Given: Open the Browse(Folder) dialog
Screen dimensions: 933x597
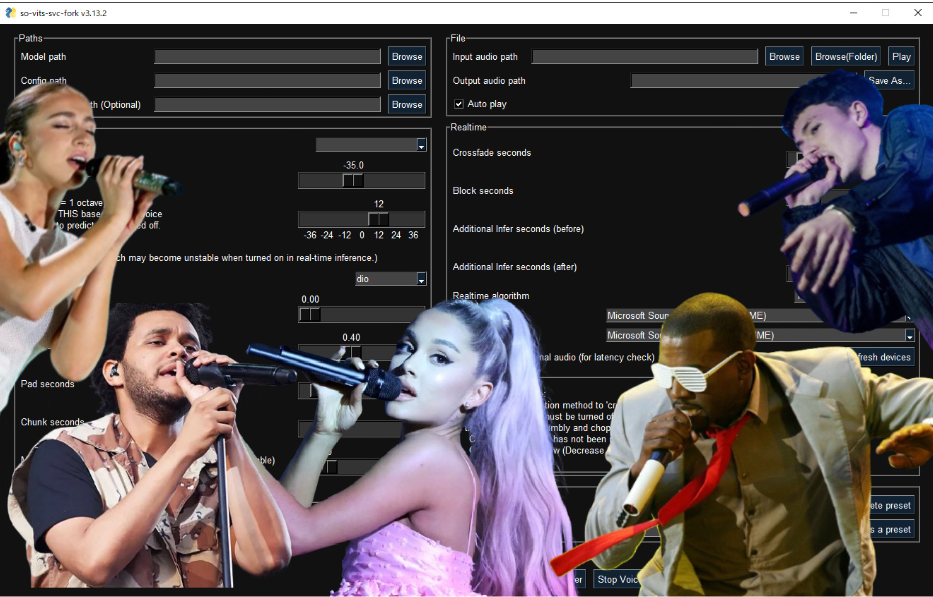Looking at the screenshot, I should (846, 57).
